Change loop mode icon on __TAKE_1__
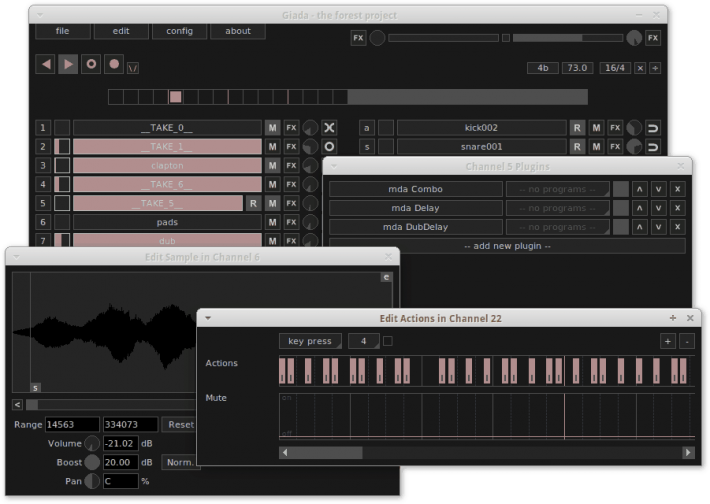Viewport: 710px width, 504px height. [x=329, y=147]
